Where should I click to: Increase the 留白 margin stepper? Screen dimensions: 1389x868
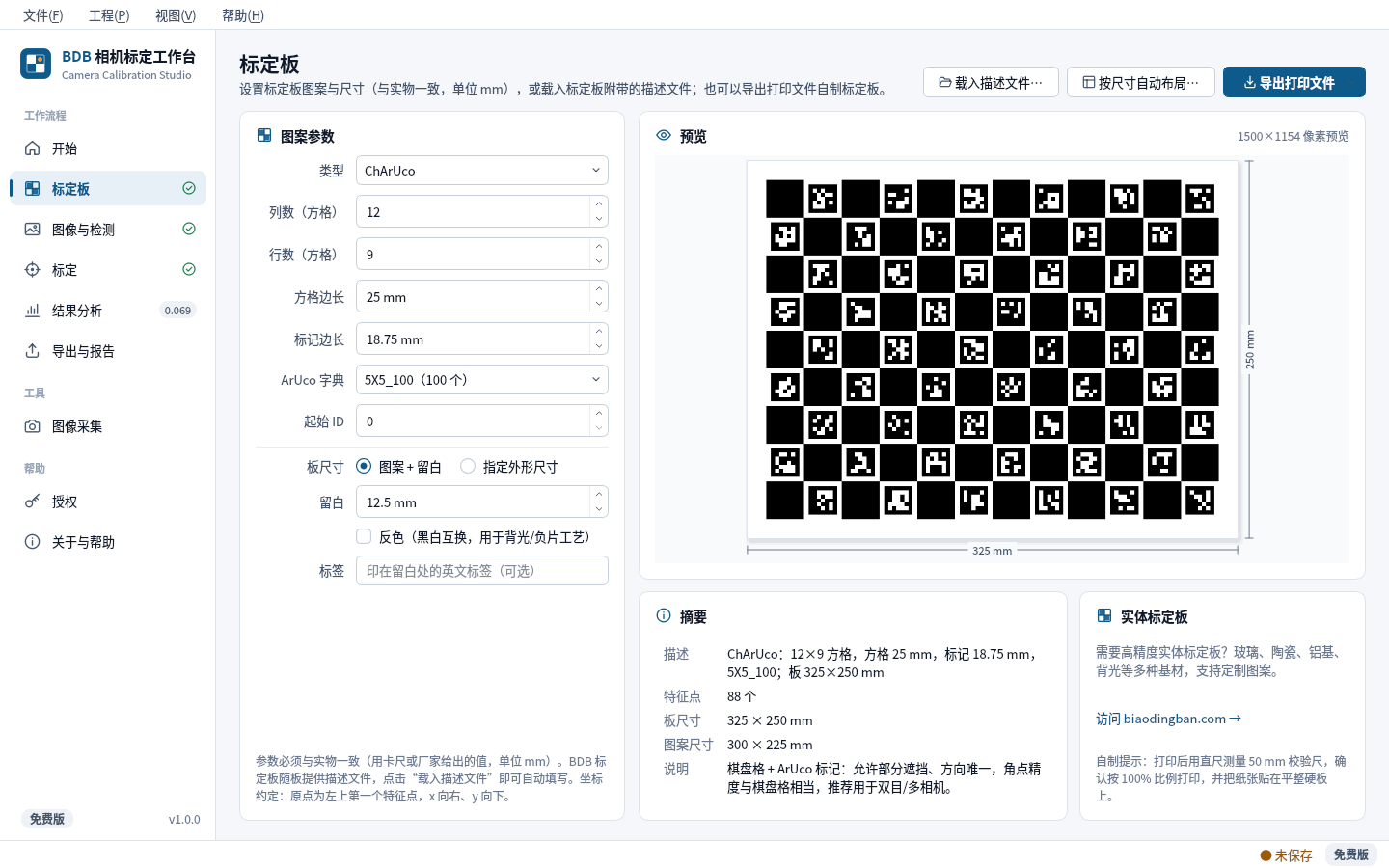coord(599,495)
